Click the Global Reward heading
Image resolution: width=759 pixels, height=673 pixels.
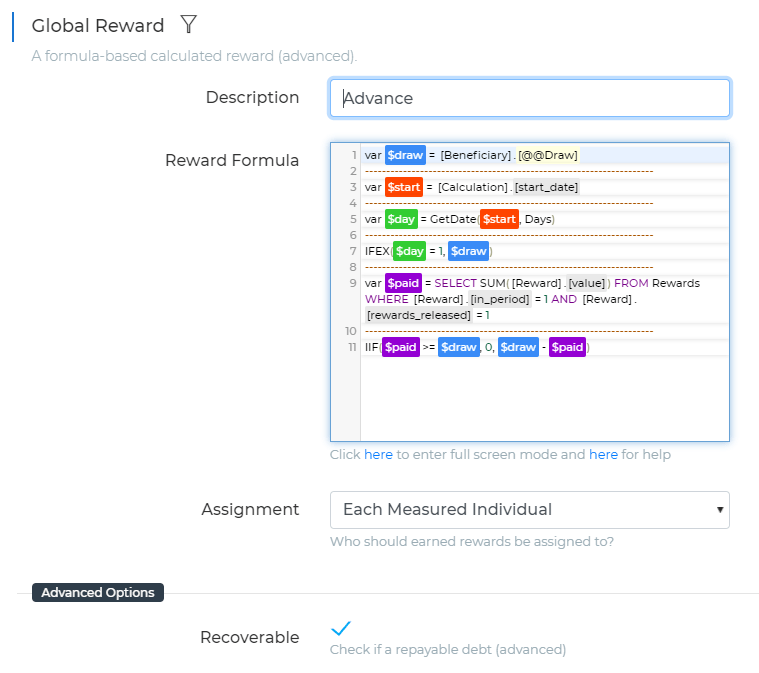98,25
